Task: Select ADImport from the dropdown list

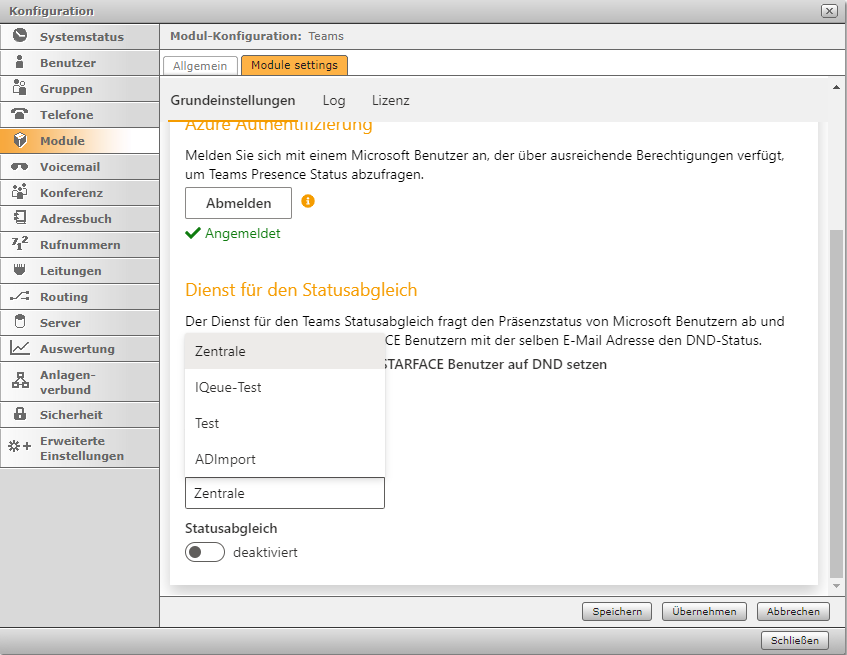Action: pyautogui.click(x=285, y=460)
